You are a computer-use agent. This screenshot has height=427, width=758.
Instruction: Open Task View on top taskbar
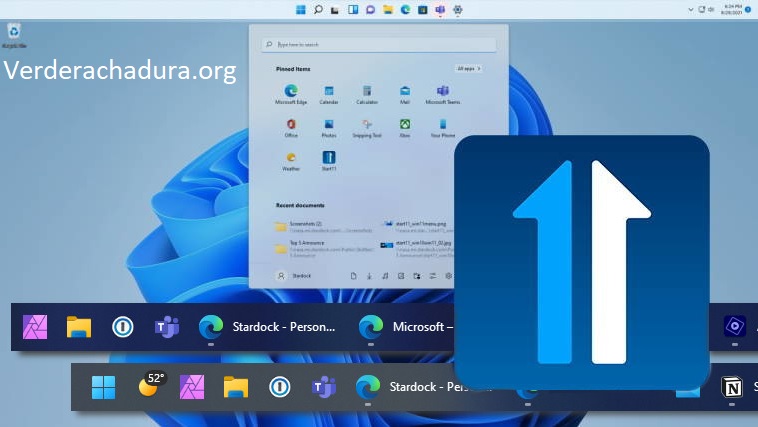335,10
